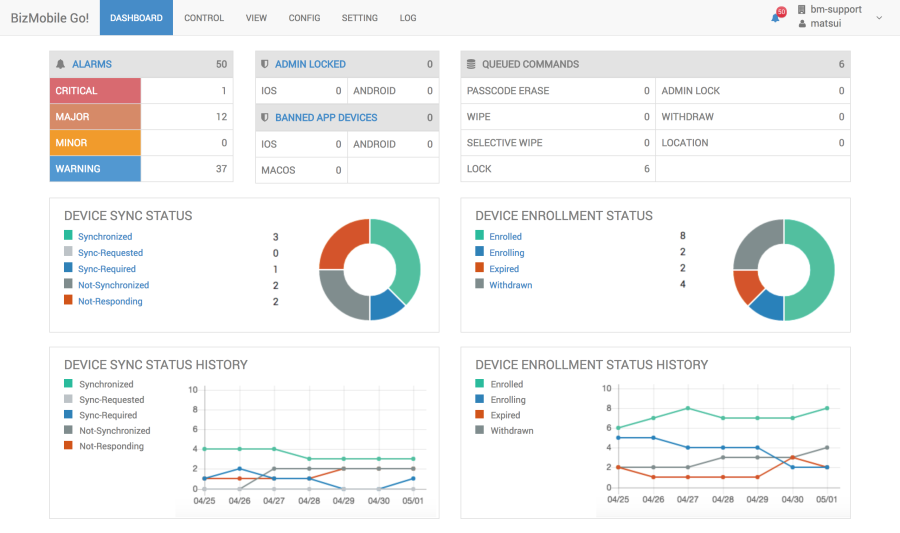Open the Synchronized devices link

105,236
